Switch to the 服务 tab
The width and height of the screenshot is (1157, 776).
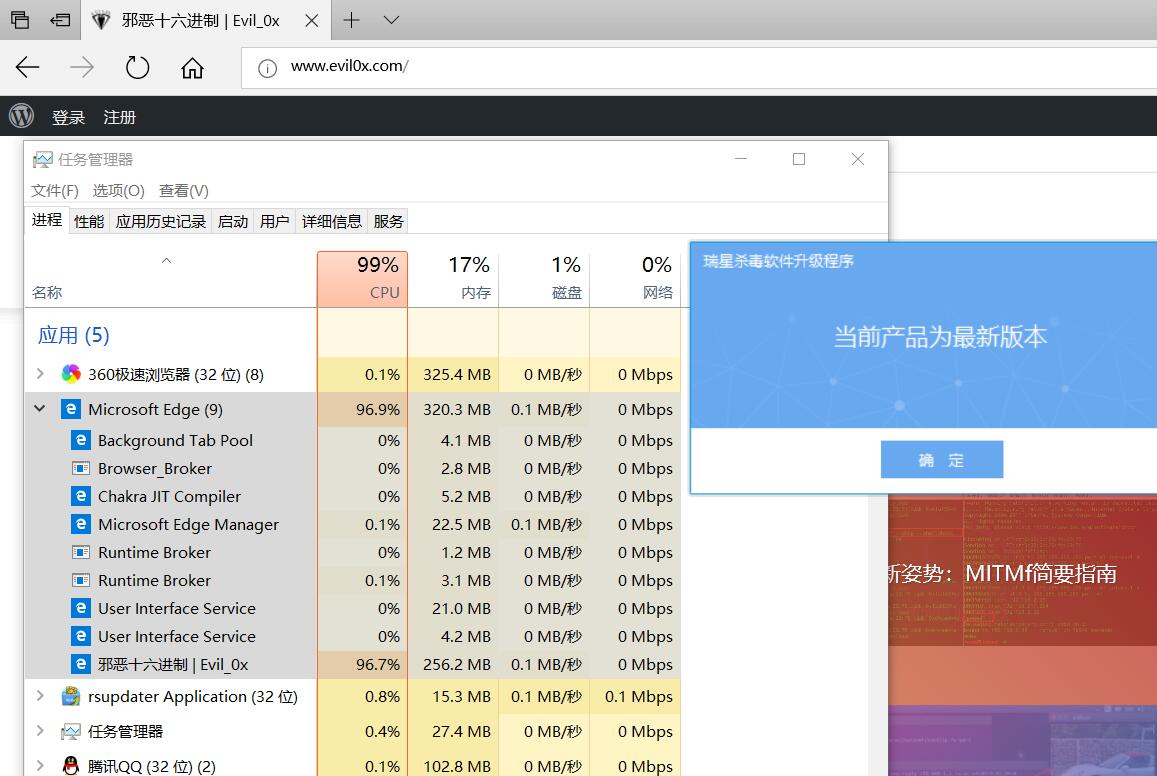pos(388,221)
